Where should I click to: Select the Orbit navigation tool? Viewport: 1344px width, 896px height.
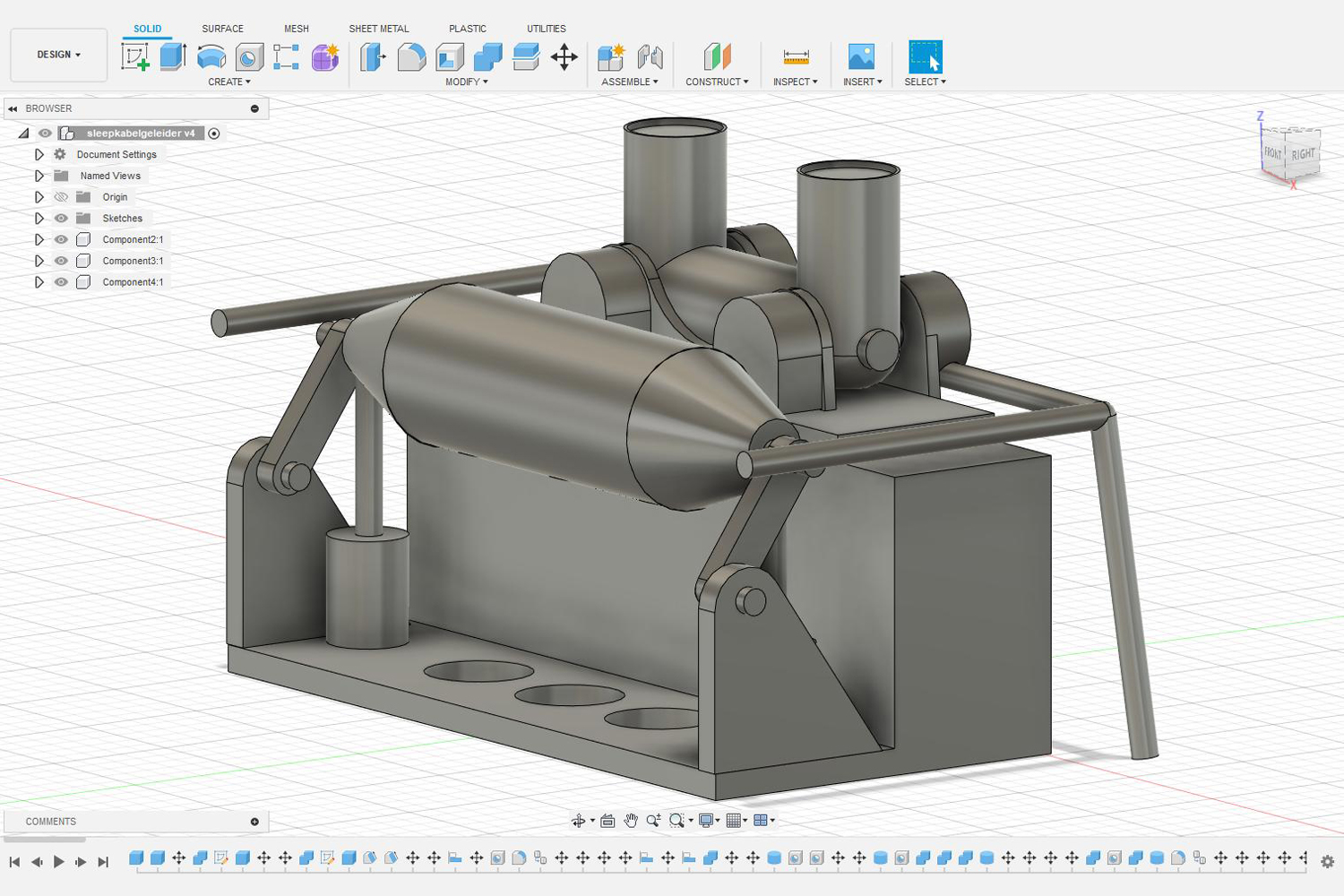(579, 821)
